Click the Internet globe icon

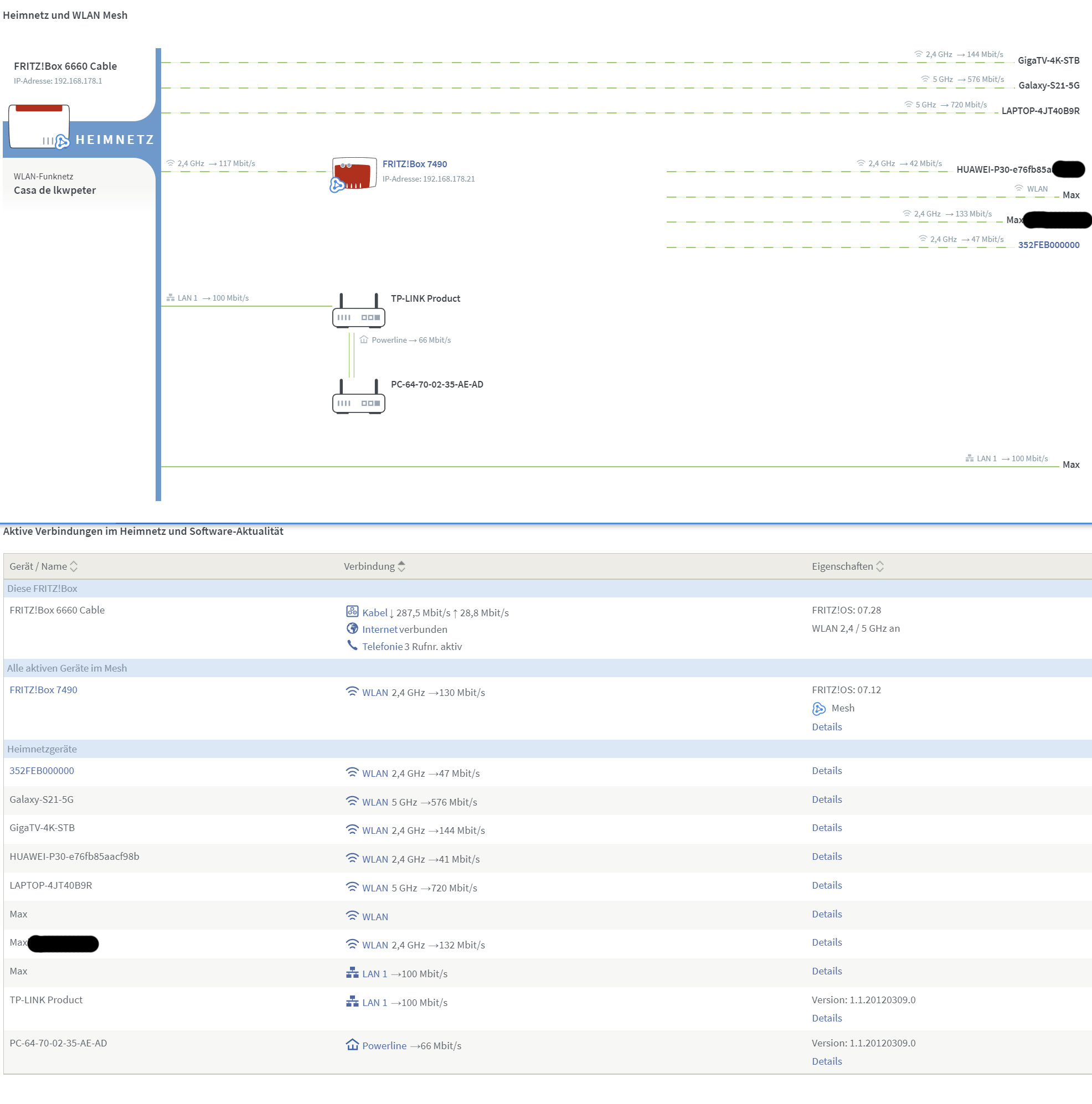[x=353, y=628]
